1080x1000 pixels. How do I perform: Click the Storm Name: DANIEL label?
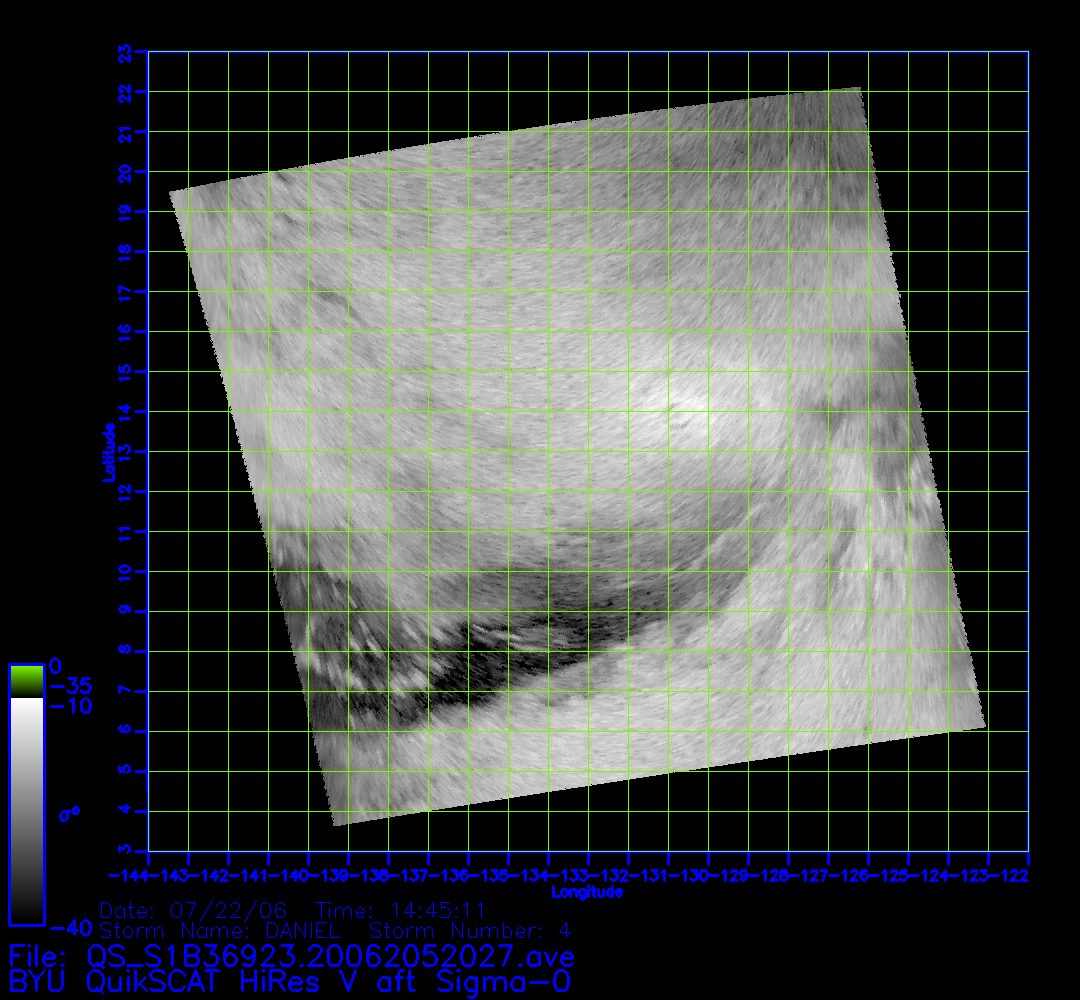tap(222, 931)
